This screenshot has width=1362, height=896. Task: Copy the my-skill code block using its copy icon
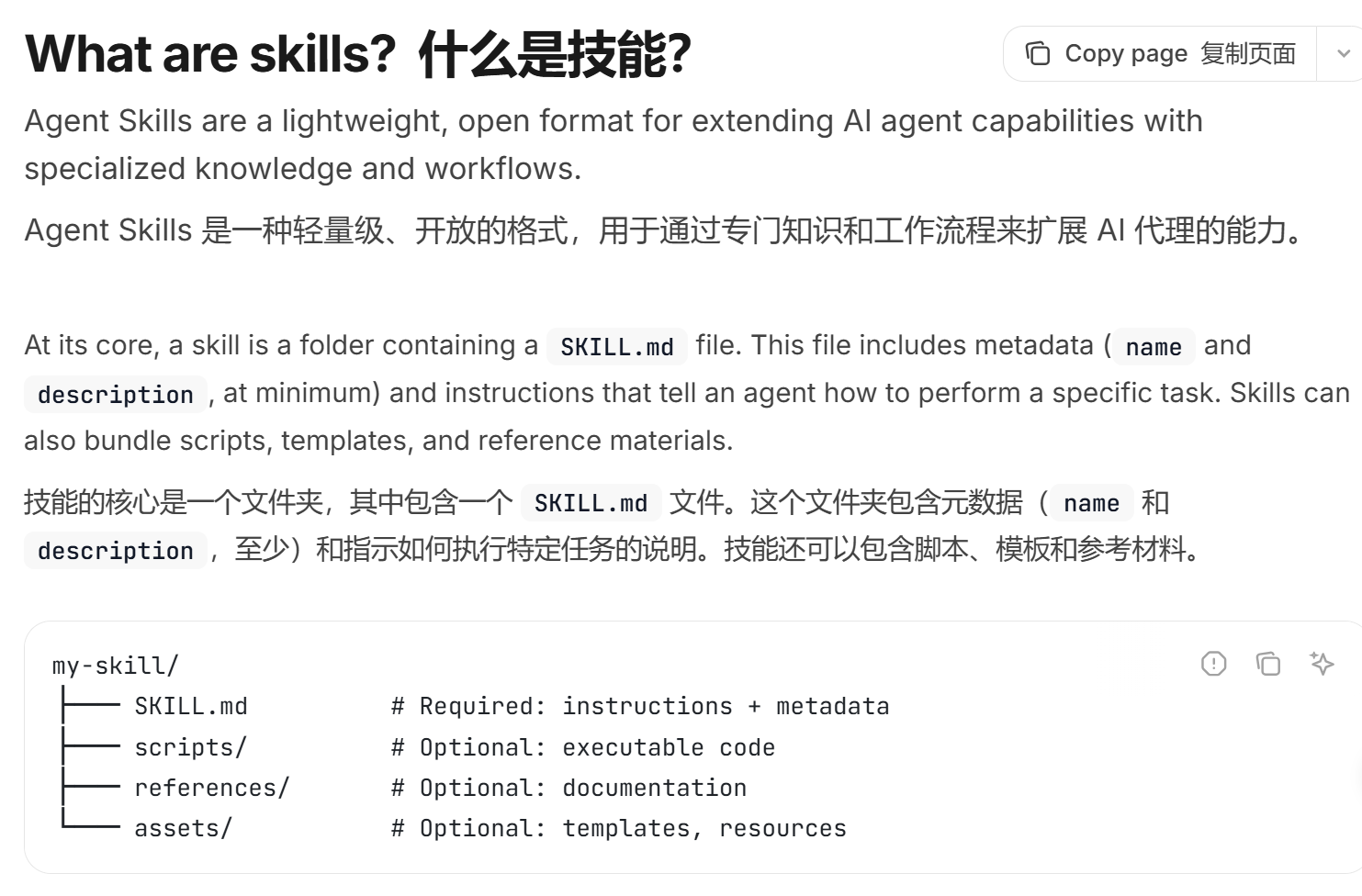pos(1267,663)
